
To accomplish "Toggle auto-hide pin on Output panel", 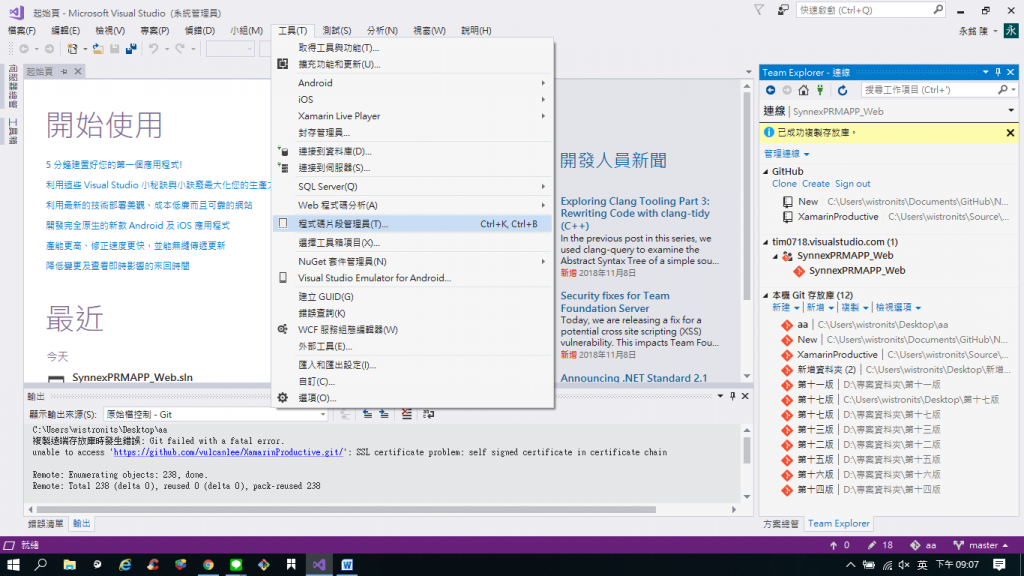I will click(733, 396).
